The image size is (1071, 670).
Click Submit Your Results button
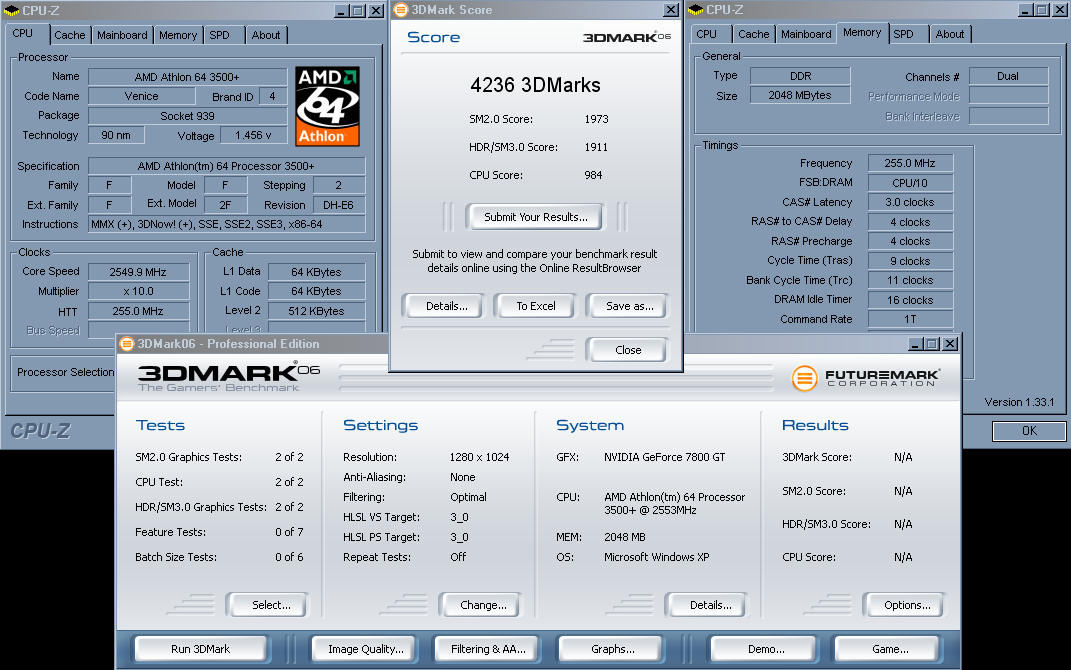(536, 217)
